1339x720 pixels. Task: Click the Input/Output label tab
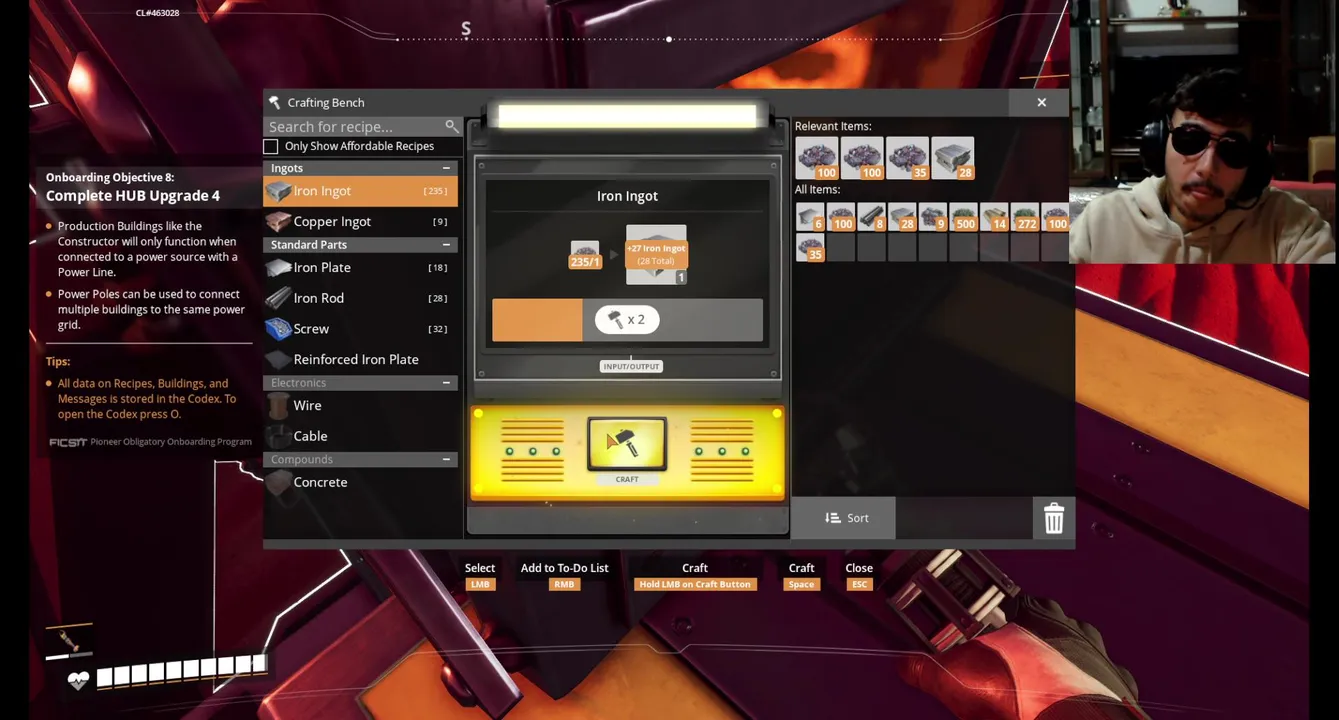pos(631,367)
